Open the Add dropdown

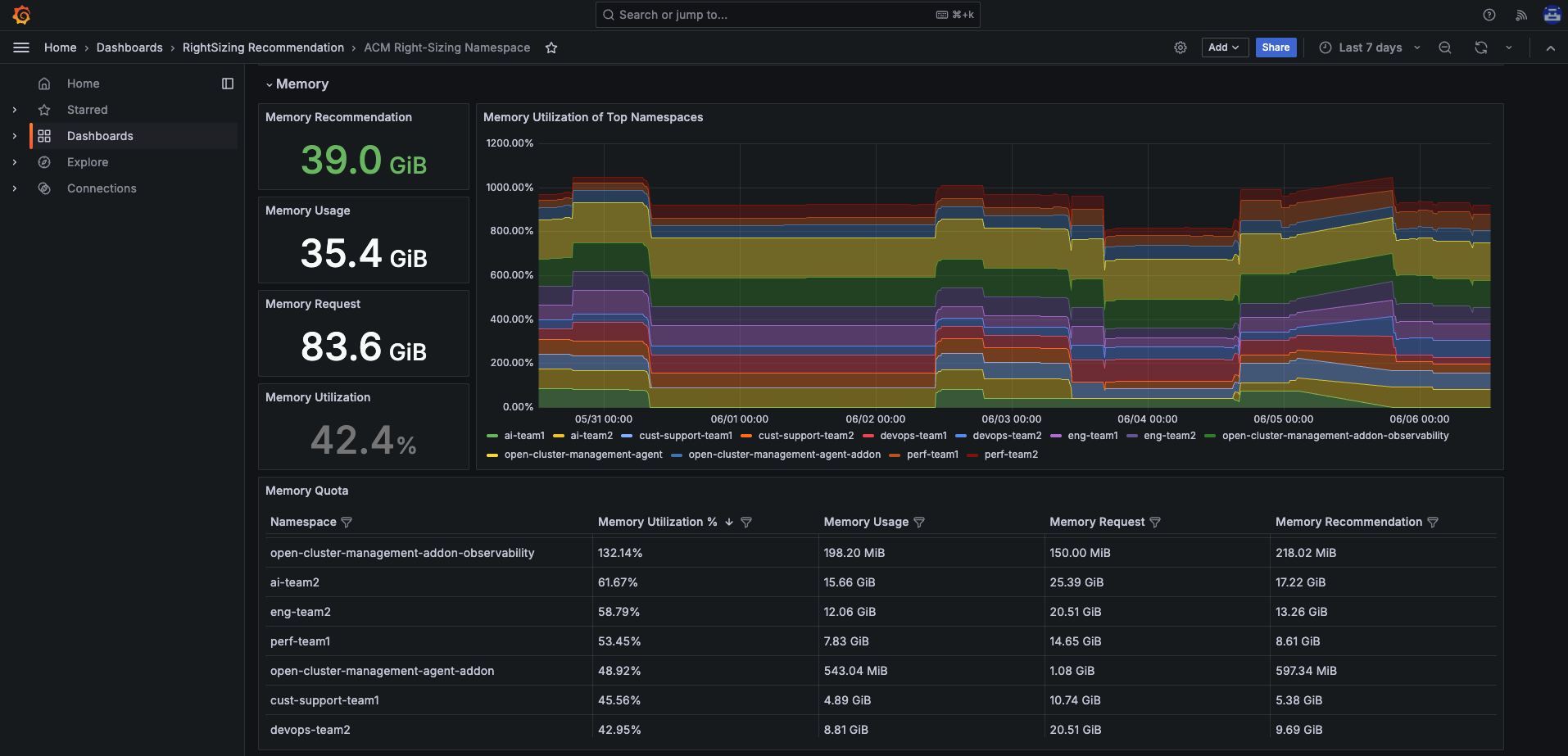point(1224,48)
